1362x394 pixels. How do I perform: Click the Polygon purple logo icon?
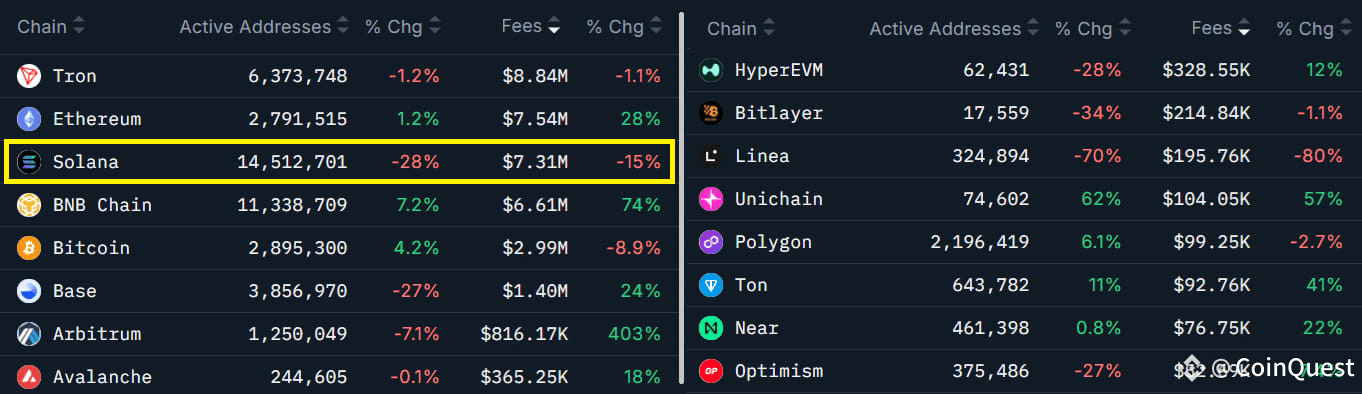click(x=710, y=242)
